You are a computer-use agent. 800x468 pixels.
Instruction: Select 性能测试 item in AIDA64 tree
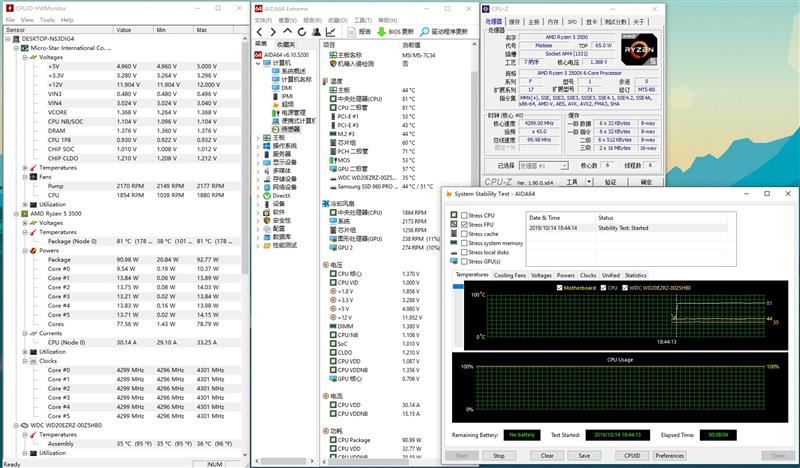(280, 245)
